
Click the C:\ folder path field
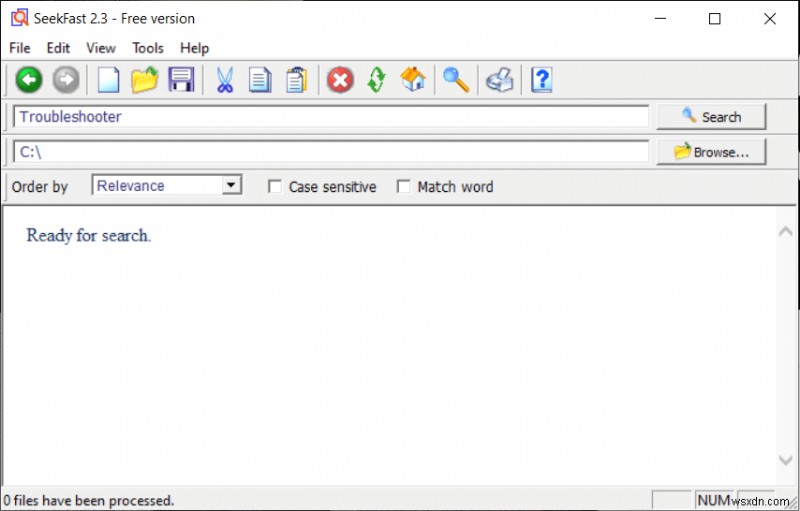pos(331,151)
